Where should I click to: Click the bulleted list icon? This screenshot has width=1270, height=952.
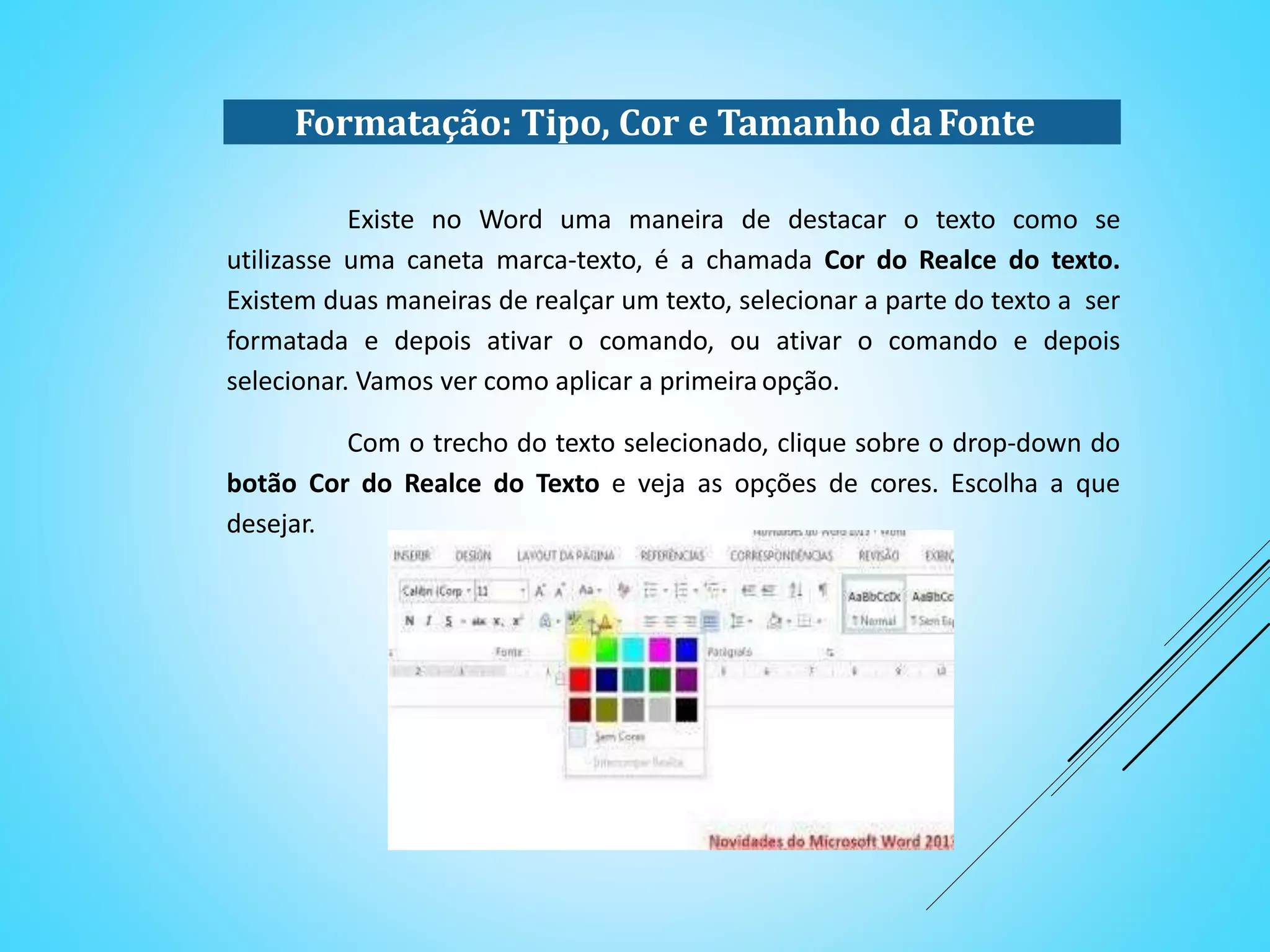649,591
